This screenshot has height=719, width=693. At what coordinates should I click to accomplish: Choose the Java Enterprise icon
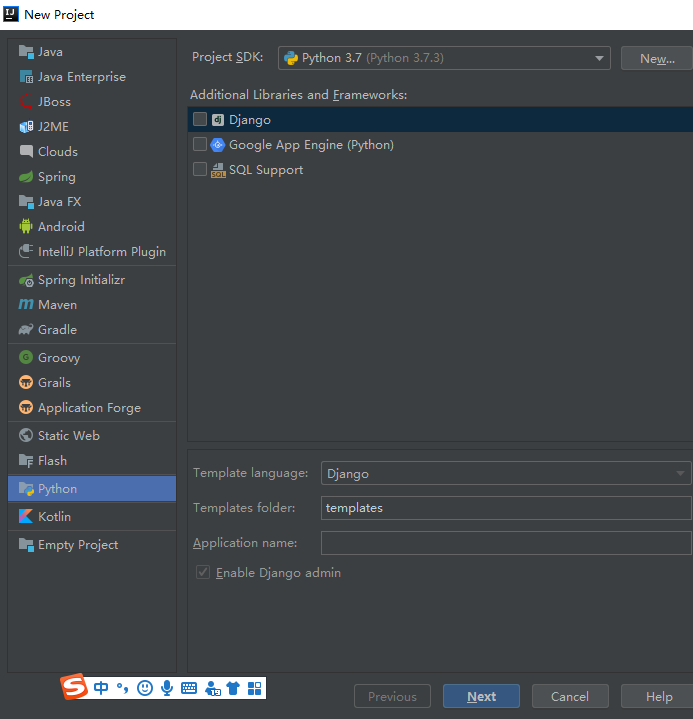[26, 77]
